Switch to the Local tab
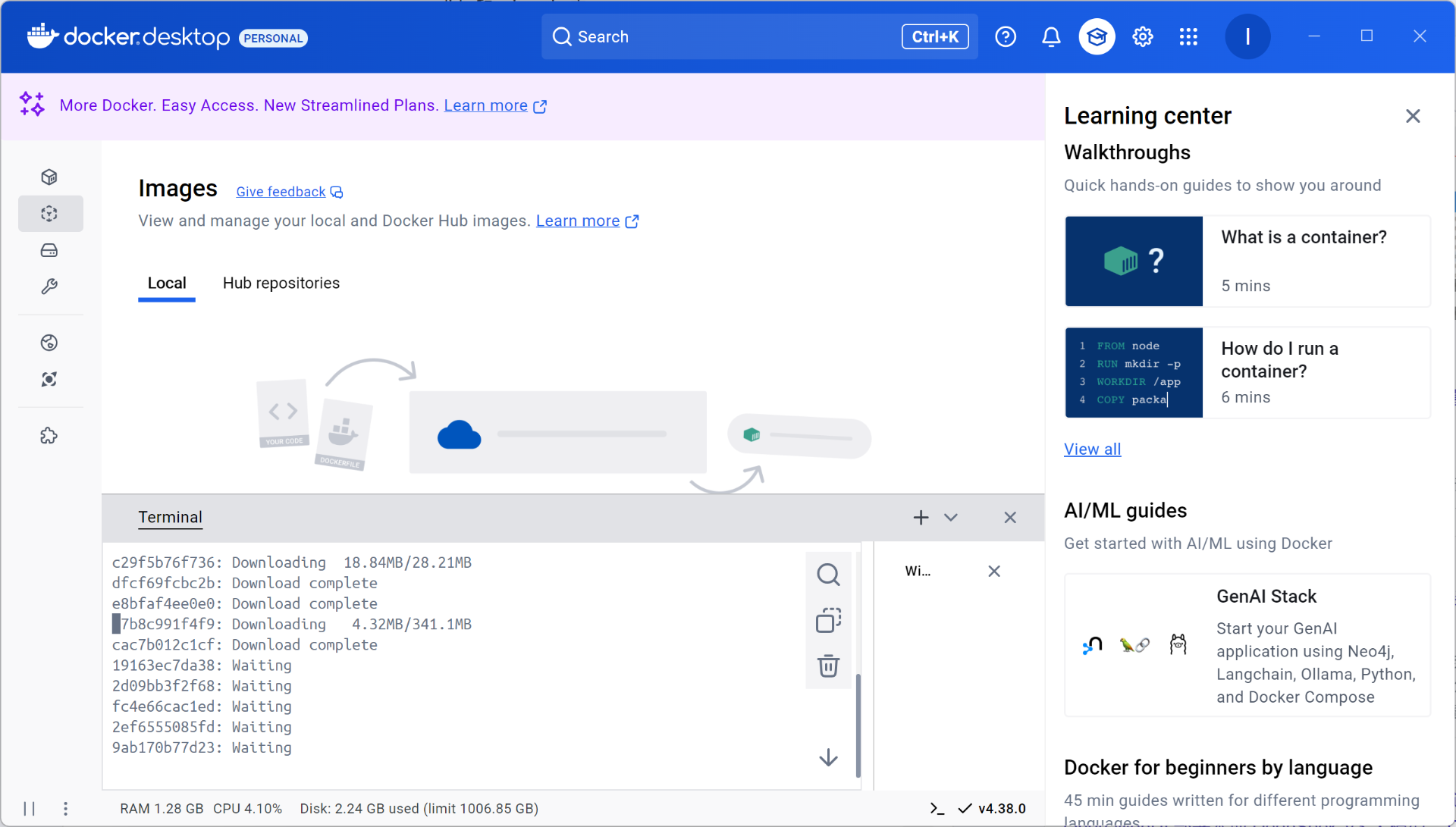1456x827 pixels. pos(167,283)
